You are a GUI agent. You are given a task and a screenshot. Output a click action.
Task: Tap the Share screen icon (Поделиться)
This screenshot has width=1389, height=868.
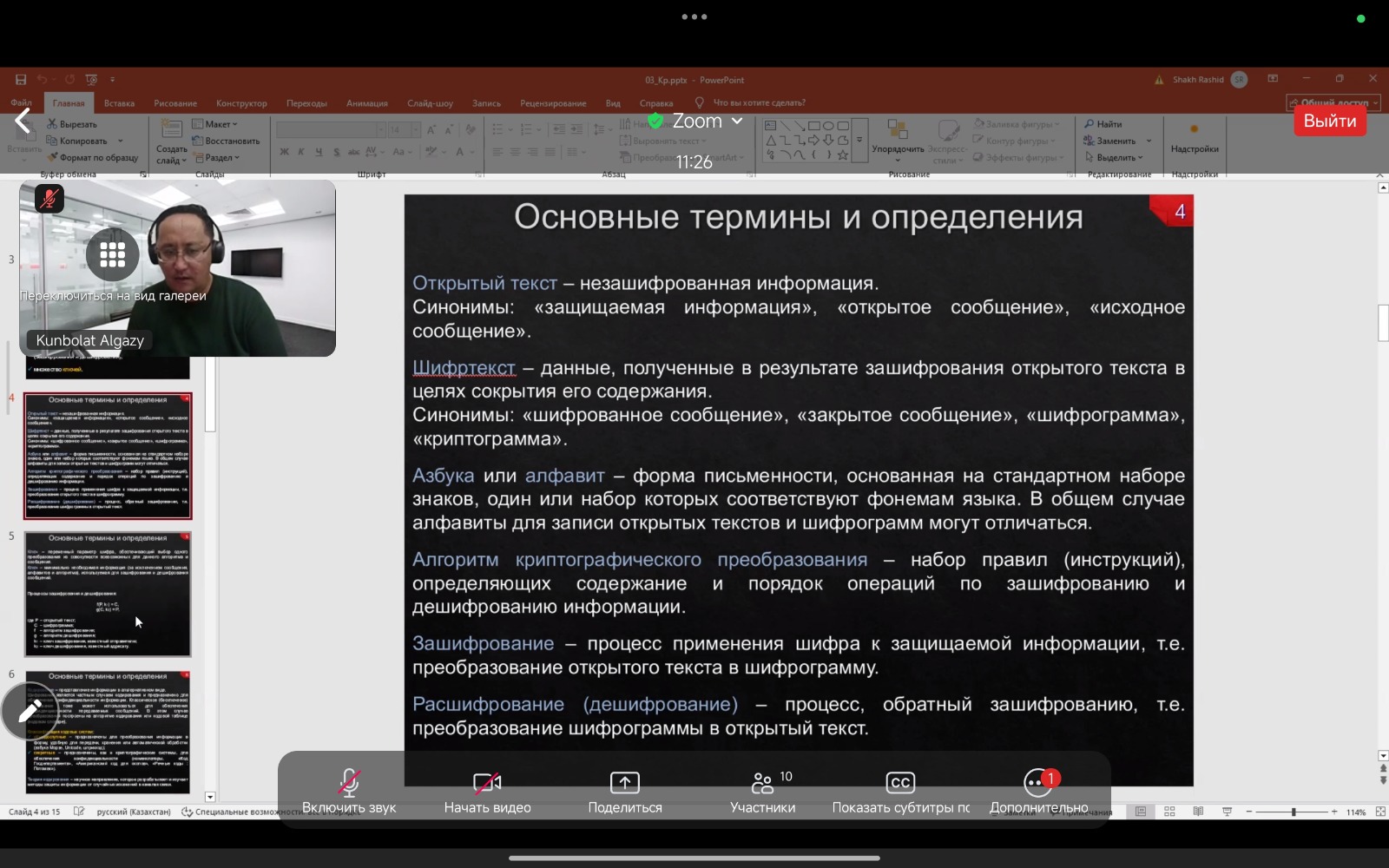624,784
